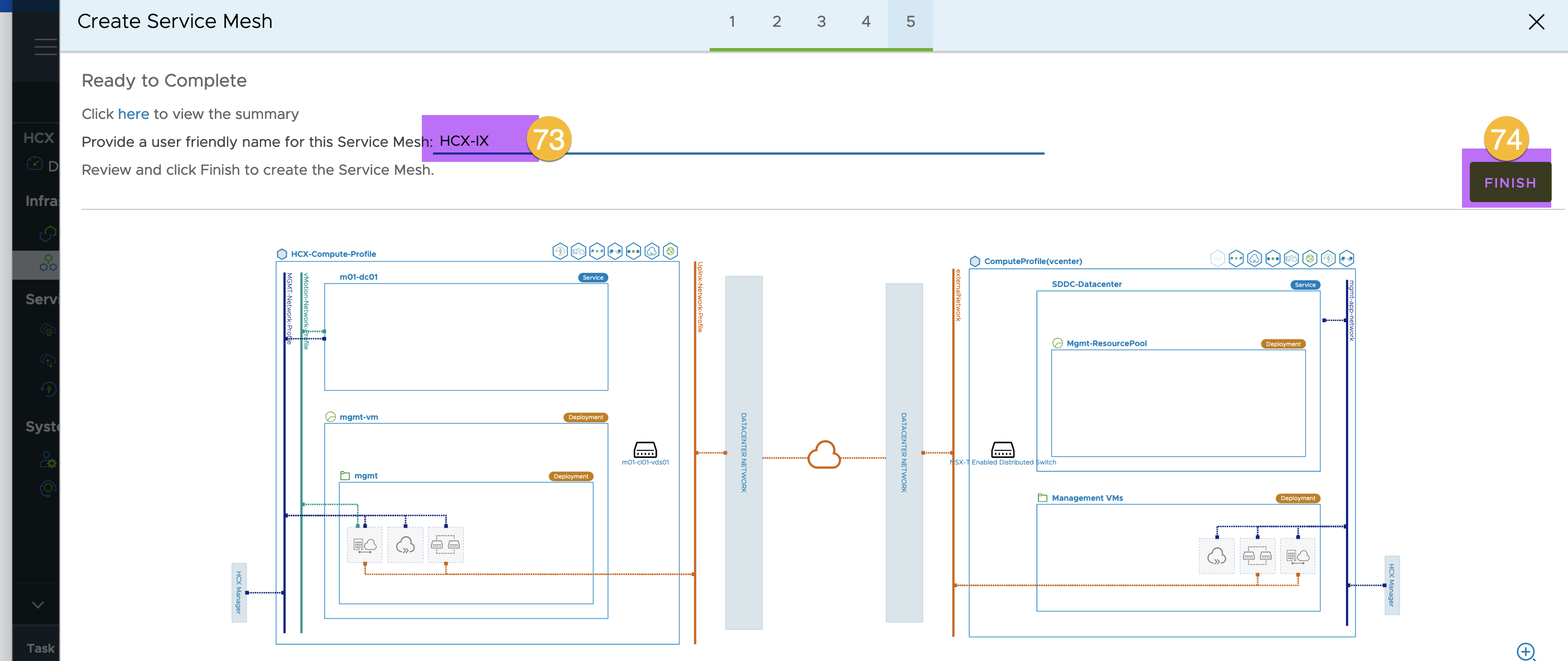The height and width of the screenshot is (661, 1568).
Task: Click the m01-dc01 datacenter label
Action: tap(359, 276)
